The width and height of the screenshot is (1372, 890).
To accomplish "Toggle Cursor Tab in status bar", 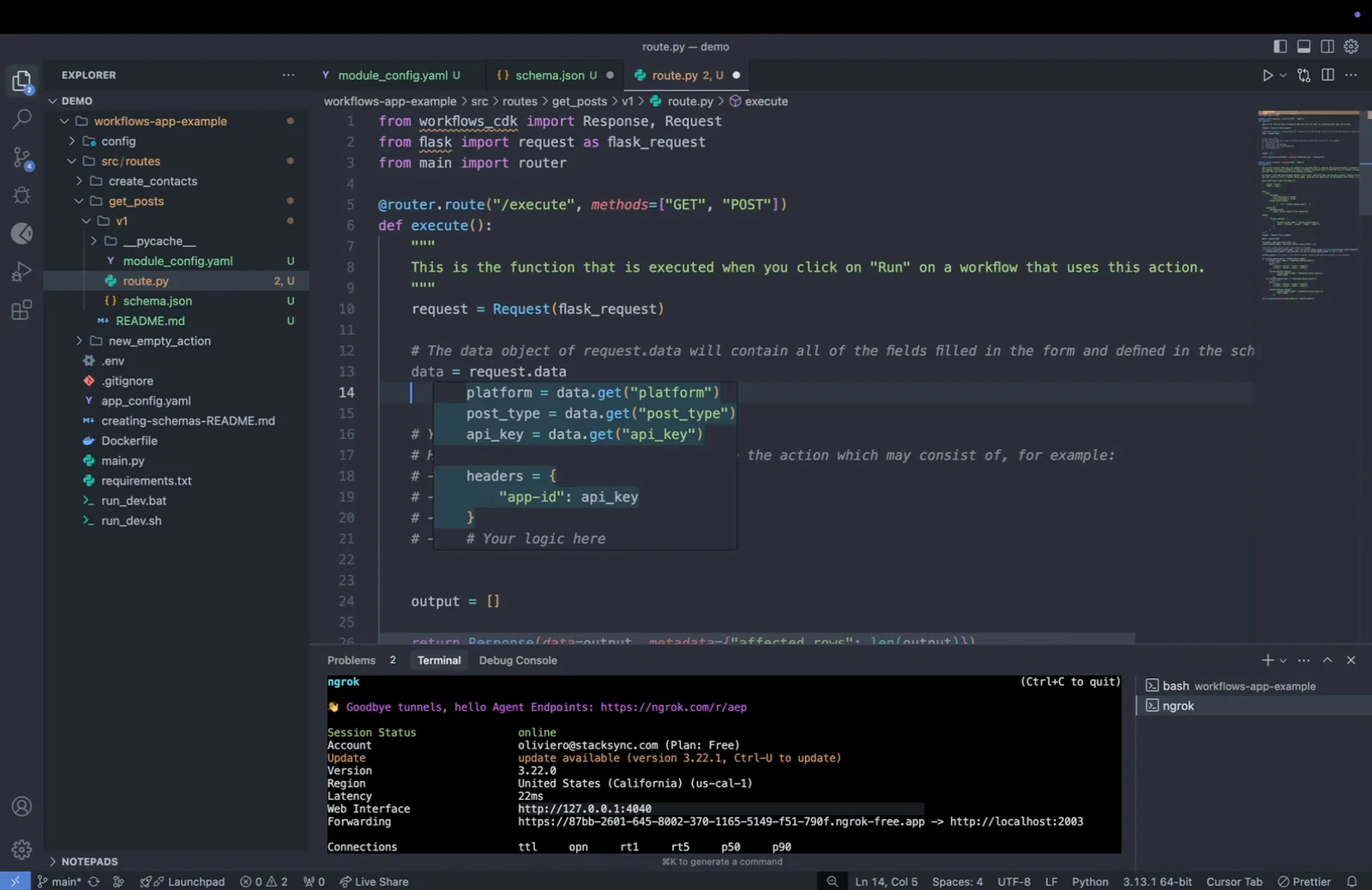I will pyautogui.click(x=1234, y=881).
